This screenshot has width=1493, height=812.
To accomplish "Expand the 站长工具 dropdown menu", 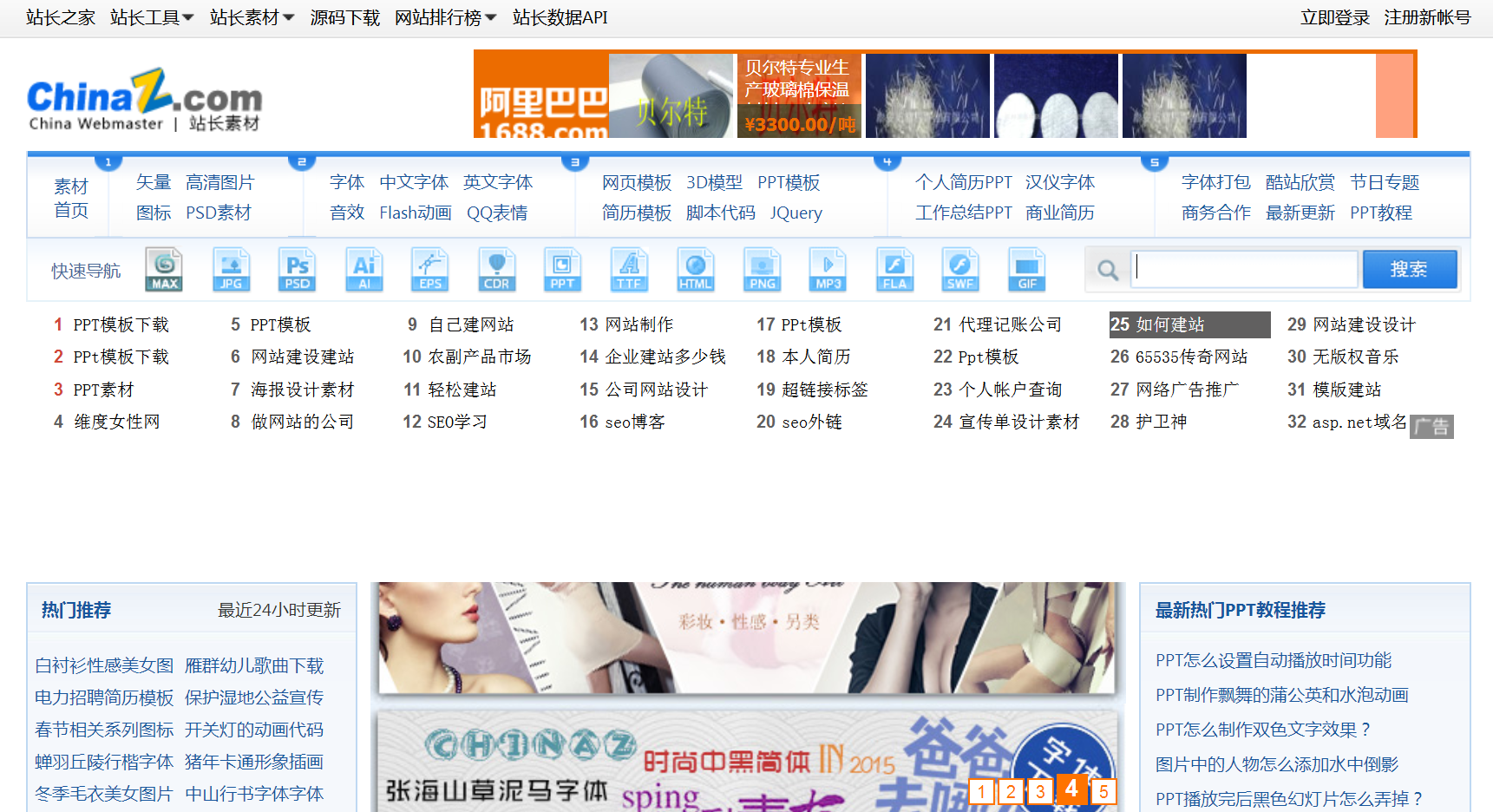I will (152, 17).
